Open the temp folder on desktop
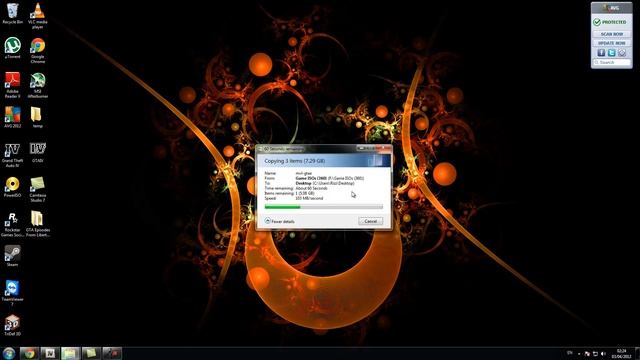 [x=37, y=117]
